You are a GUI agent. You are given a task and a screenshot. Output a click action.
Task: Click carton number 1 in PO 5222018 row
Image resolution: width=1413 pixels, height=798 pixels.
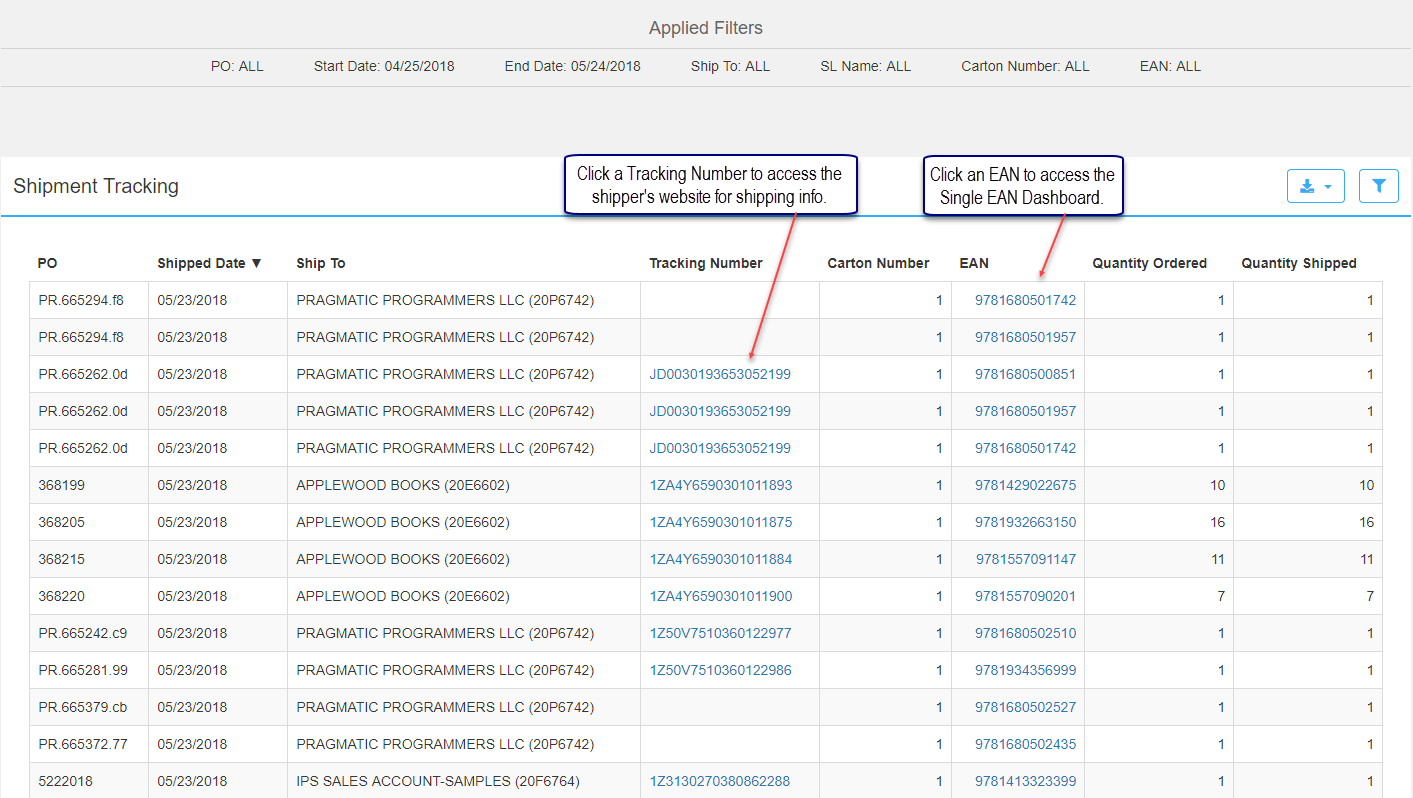pos(939,781)
